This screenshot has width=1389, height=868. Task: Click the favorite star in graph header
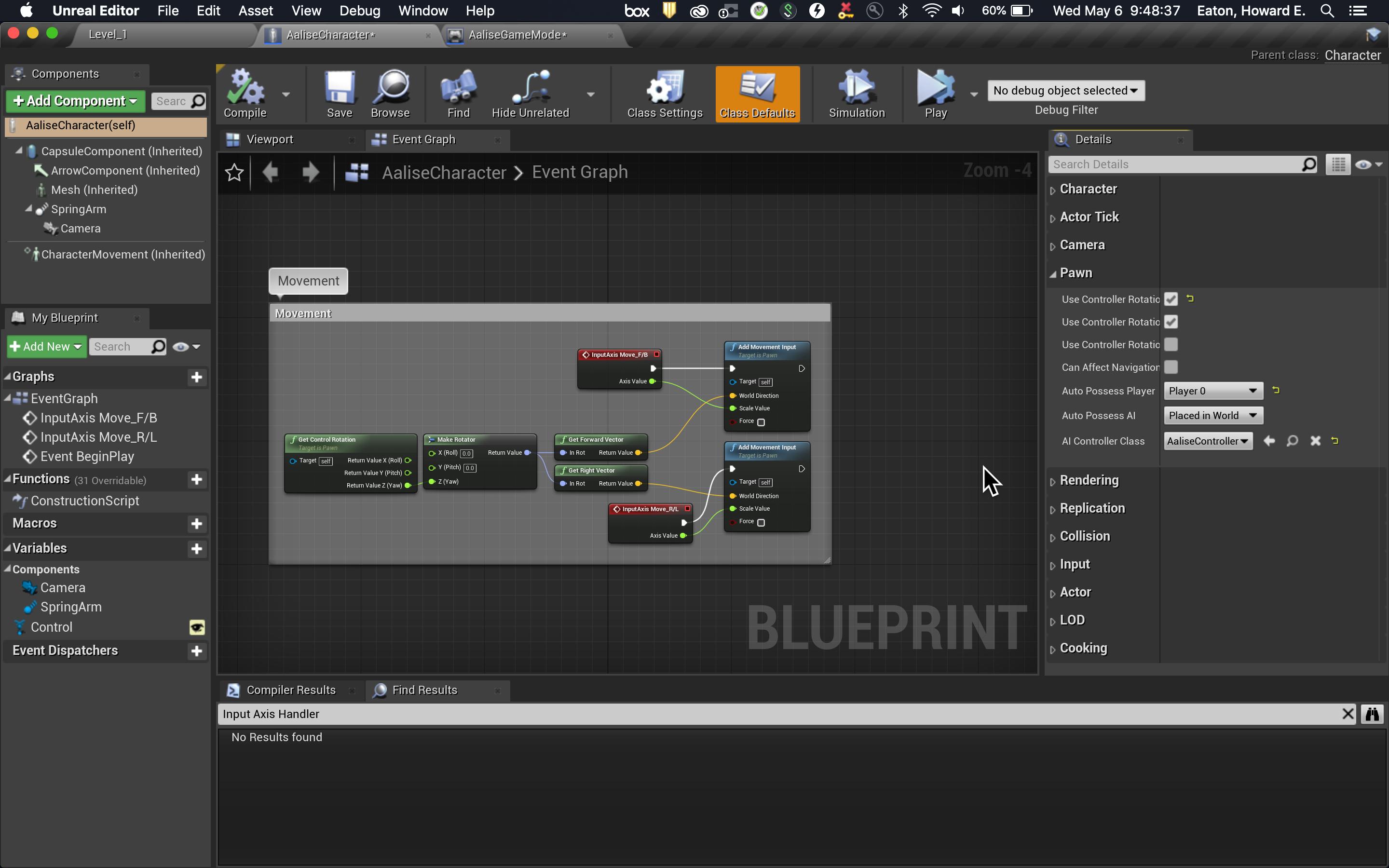coord(234,172)
